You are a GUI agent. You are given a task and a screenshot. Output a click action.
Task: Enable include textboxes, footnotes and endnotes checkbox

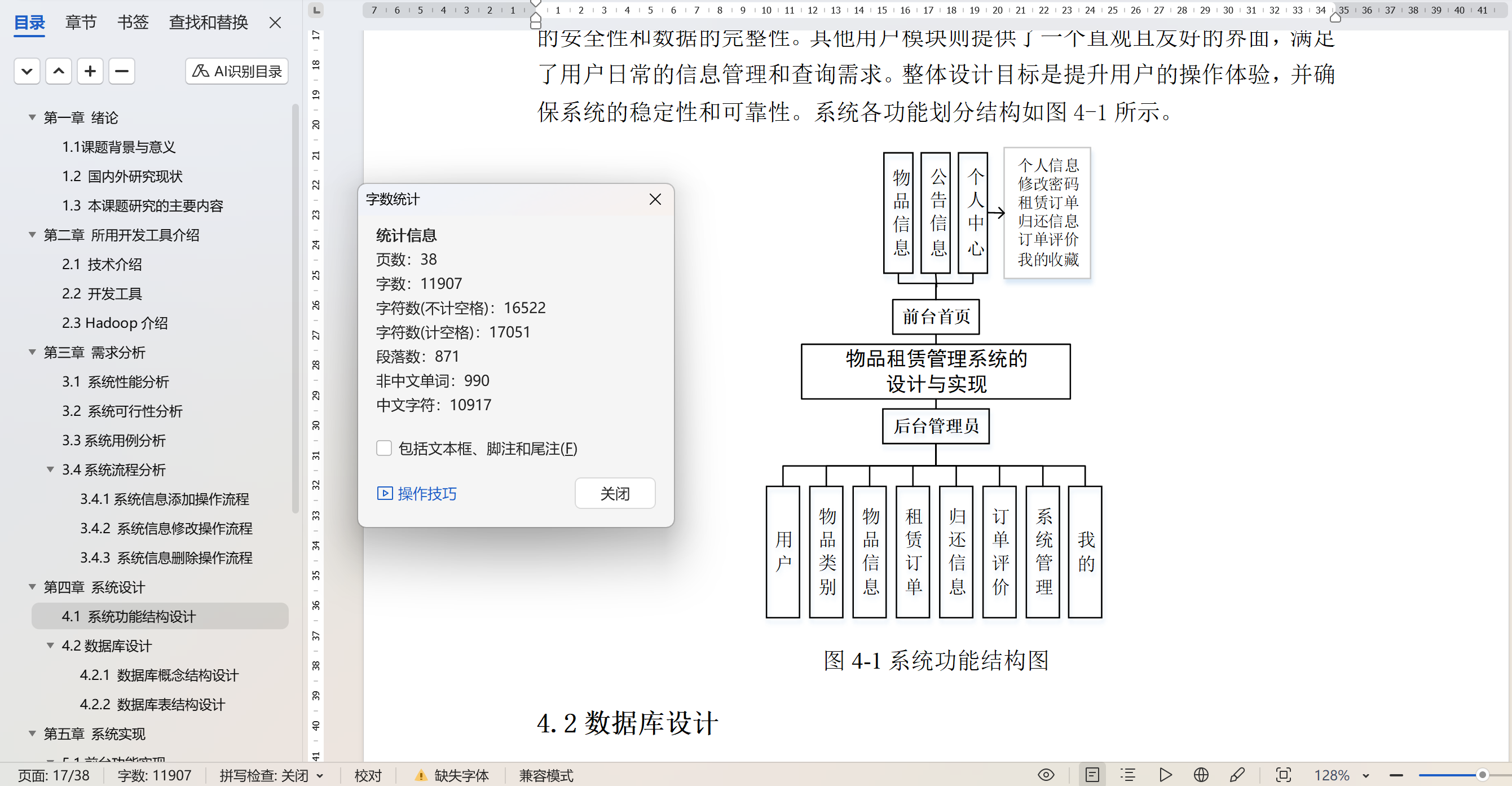[x=384, y=449]
